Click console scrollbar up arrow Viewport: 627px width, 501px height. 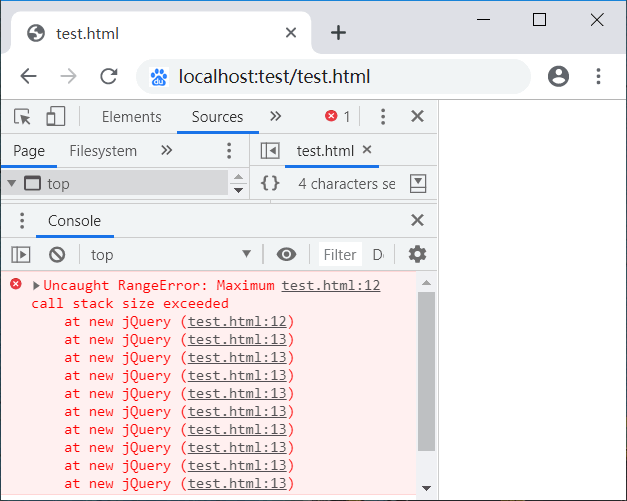coord(426,283)
